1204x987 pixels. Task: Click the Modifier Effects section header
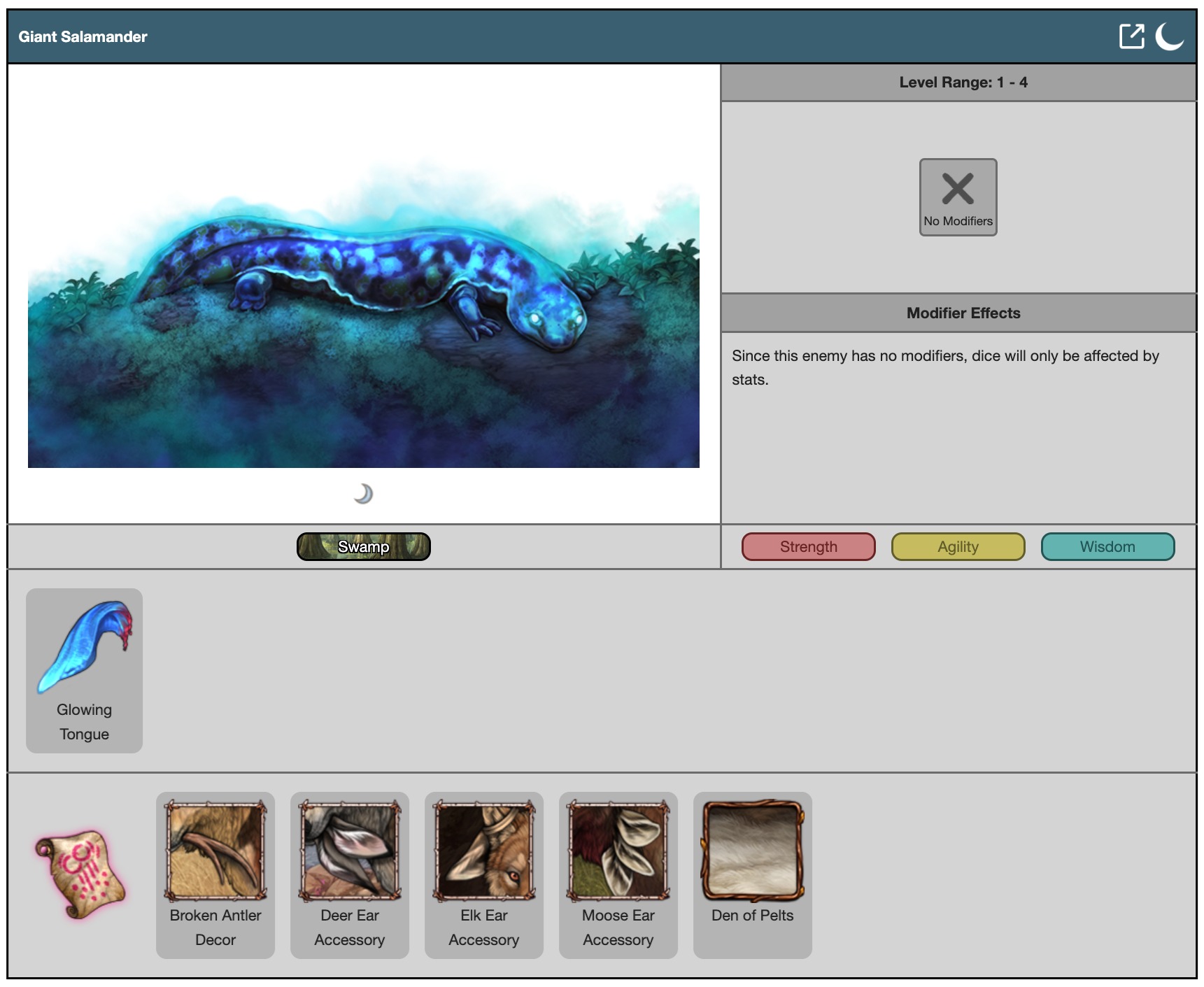963,313
